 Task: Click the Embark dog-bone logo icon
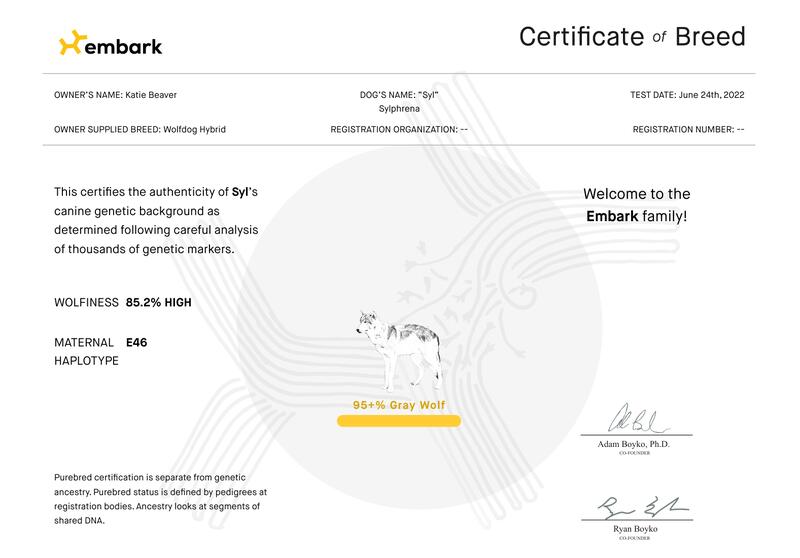pyautogui.click(x=73, y=44)
